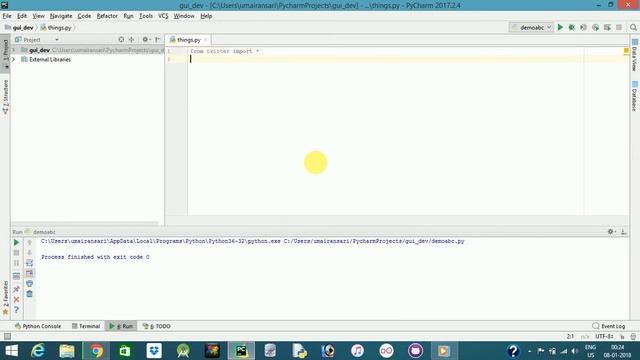Screen dimensions: 640x360
Task: Open Run panel settings gear
Action: click(611, 231)
